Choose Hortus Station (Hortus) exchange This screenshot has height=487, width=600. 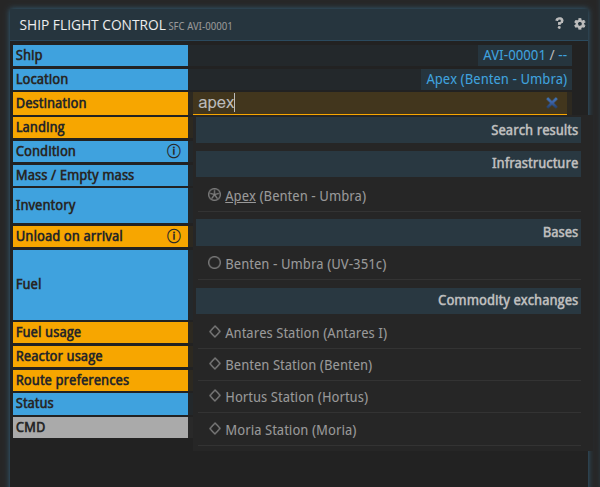[296, 397]
